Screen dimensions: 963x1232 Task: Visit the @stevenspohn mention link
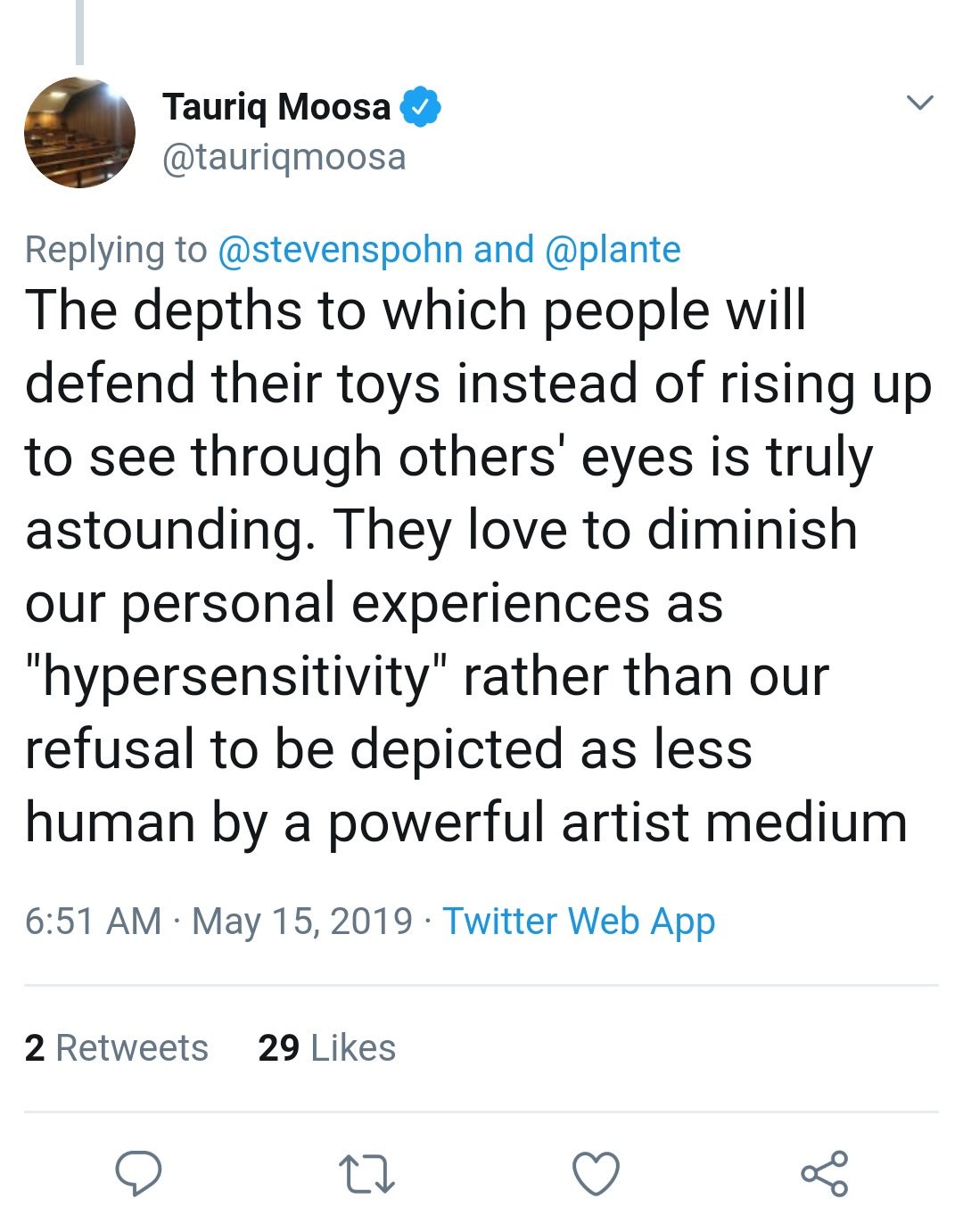coord(340,250)
